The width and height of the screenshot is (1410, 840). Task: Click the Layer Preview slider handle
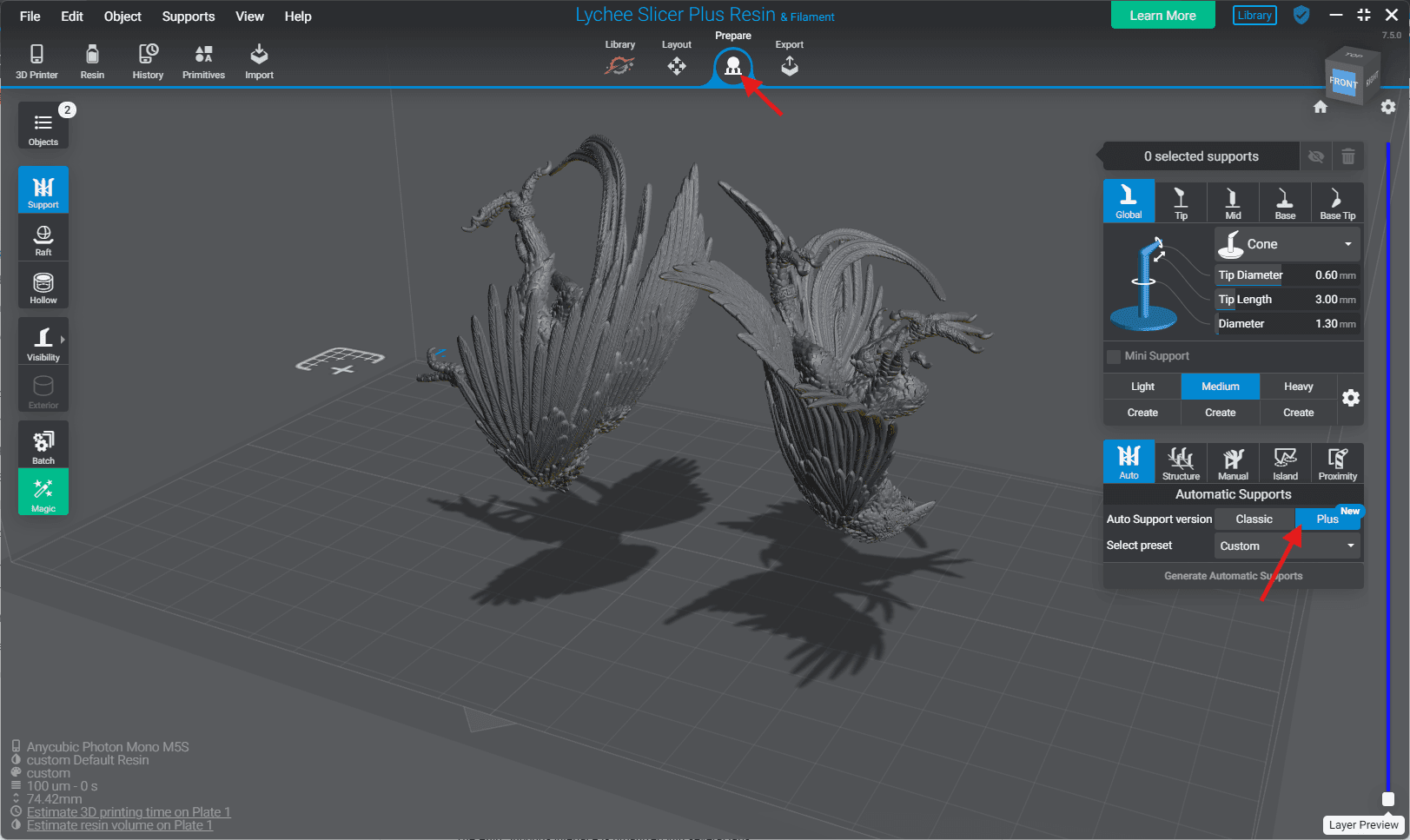pyautogui.click(x=1387, y=799)
